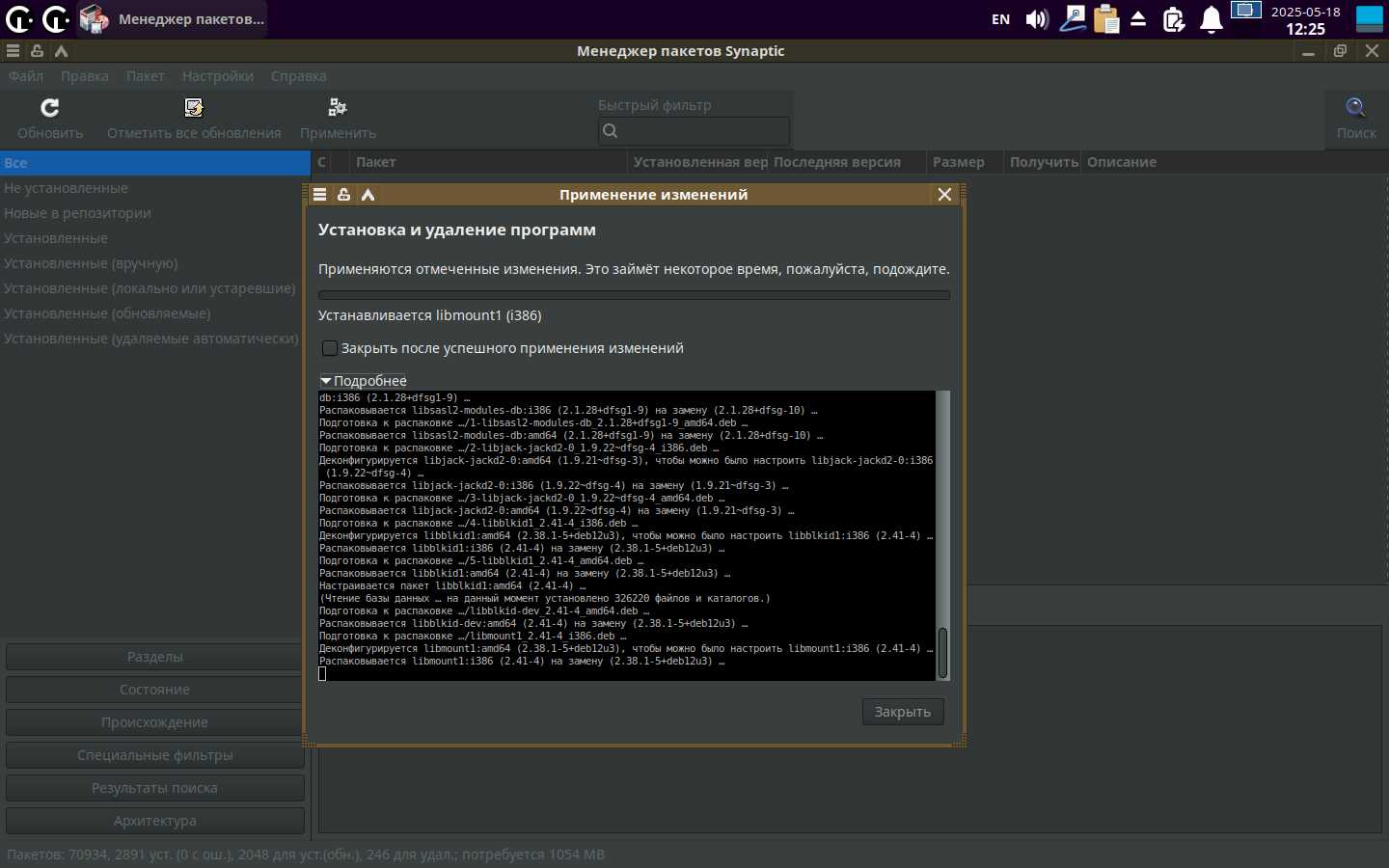
Task: Click the Разделы filter button
Action: [154, 657]
